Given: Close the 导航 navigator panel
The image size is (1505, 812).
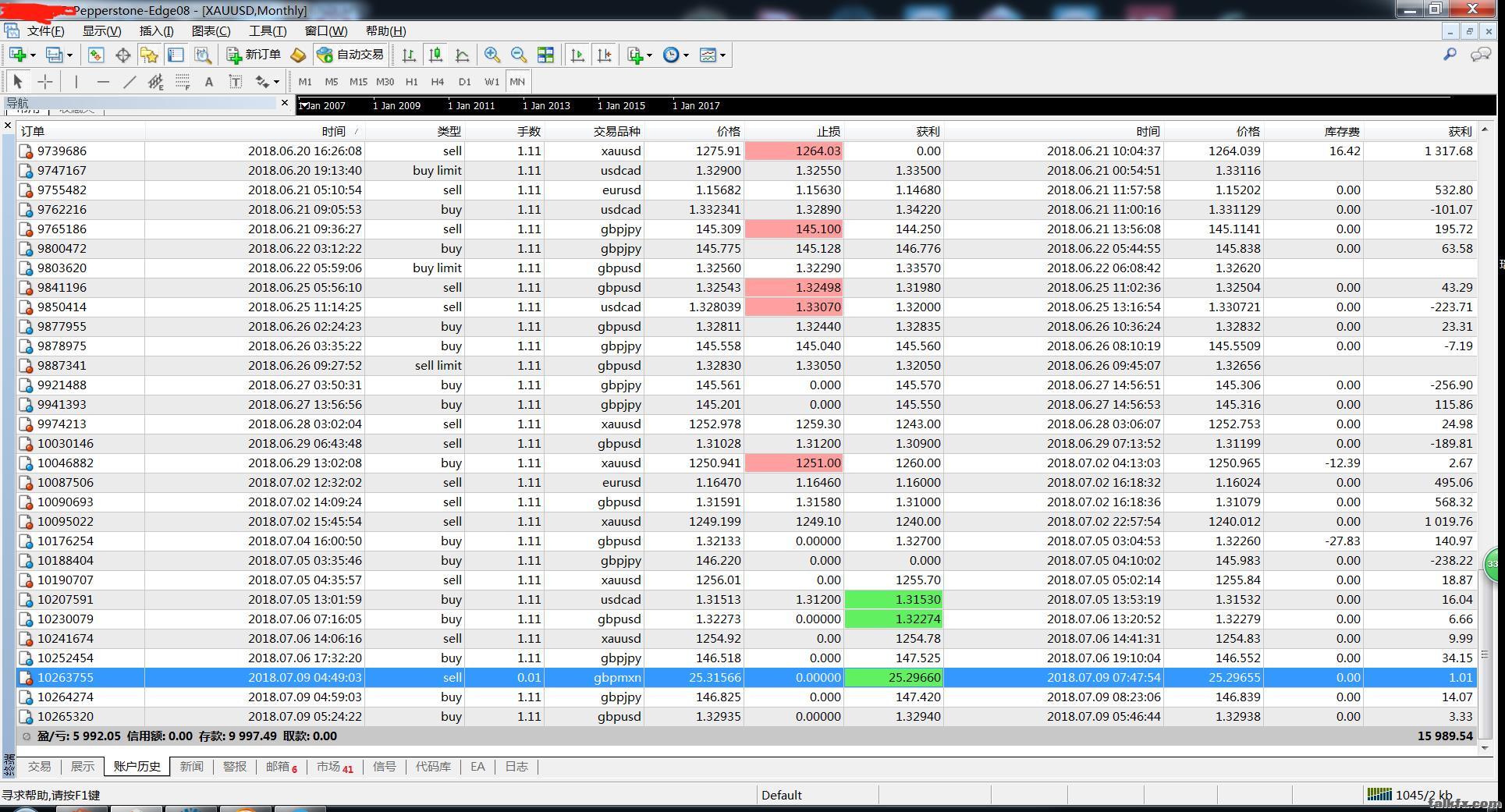Looking at the screenshot, I should coord(285,102).
